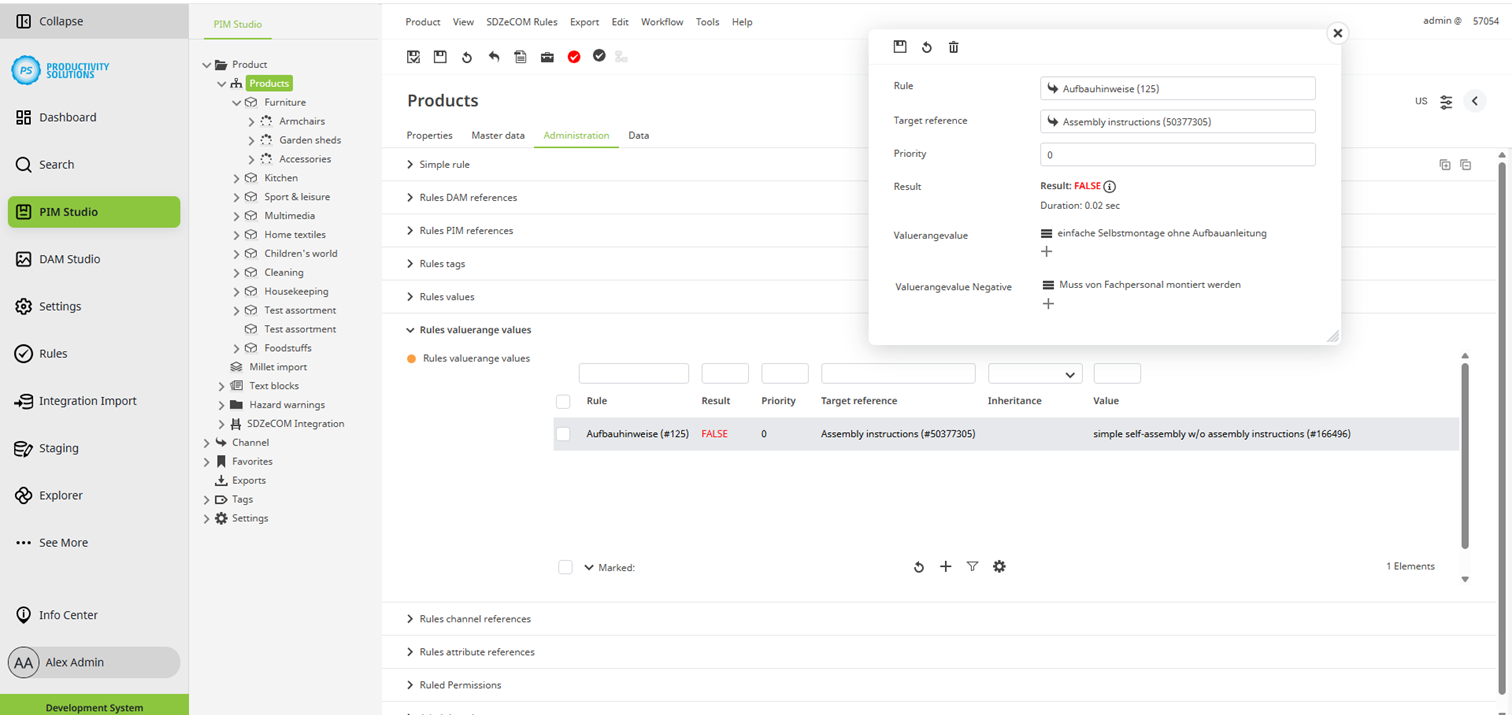The width and height of the screenshot is (1512, 715).
Task: Open the Inheritance filter dropdown
Action: tap(1034, 374)
